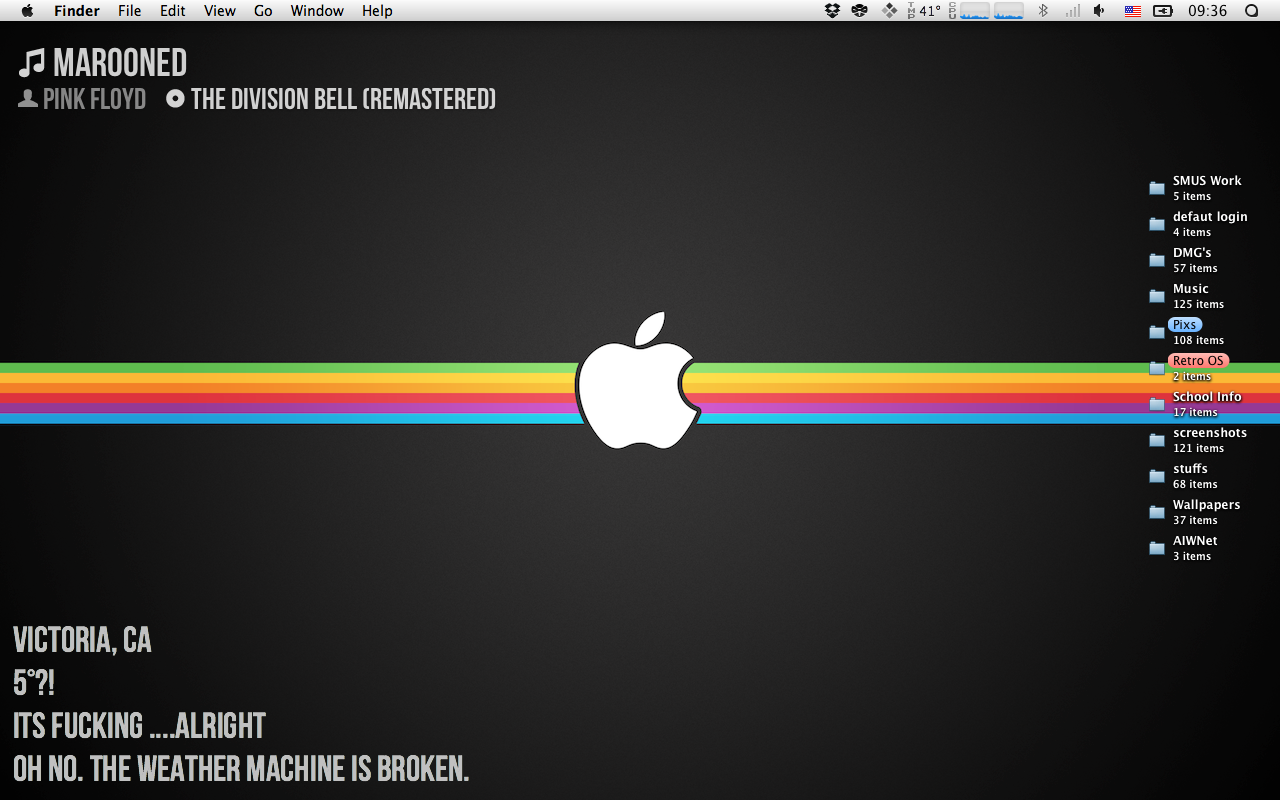Image resolution: width=1280 pixels, height=800 pixels.
Task: Click the 09:36 menu bar clock
Action: [x=1207, y=10]
